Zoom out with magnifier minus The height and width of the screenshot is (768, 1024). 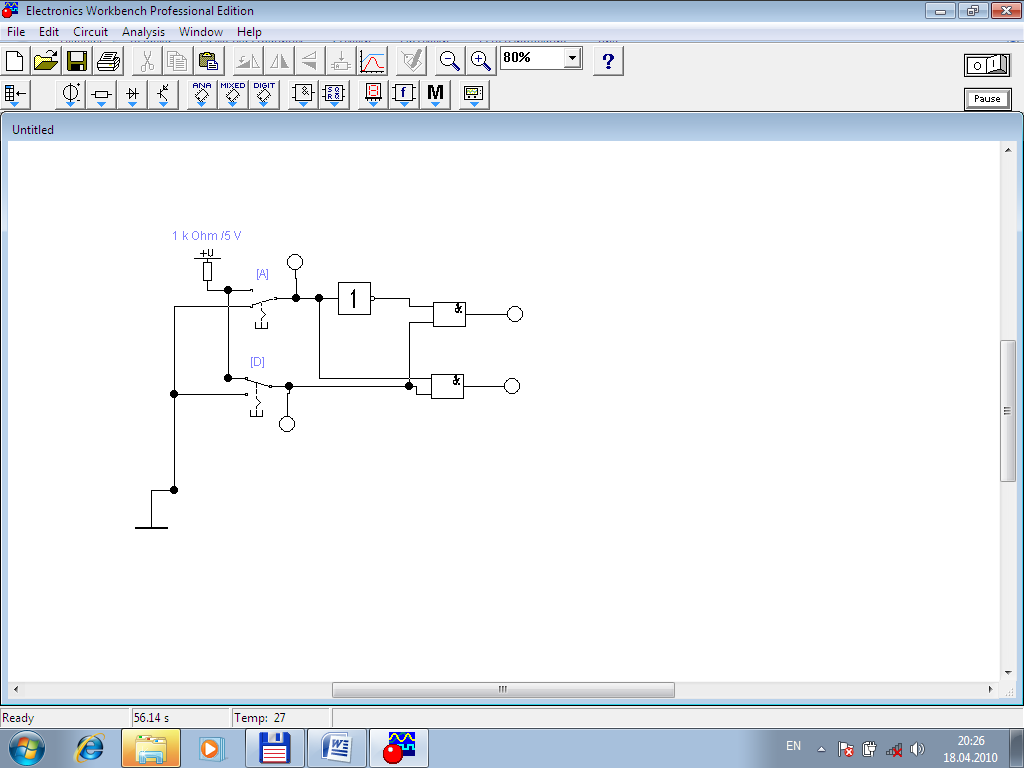[449, 61]
